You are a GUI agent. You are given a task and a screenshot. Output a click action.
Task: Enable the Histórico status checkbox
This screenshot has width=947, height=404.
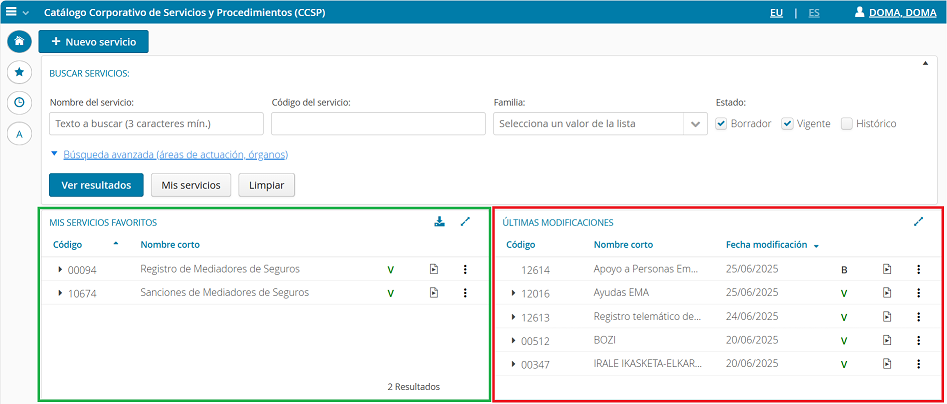[847, 124]
